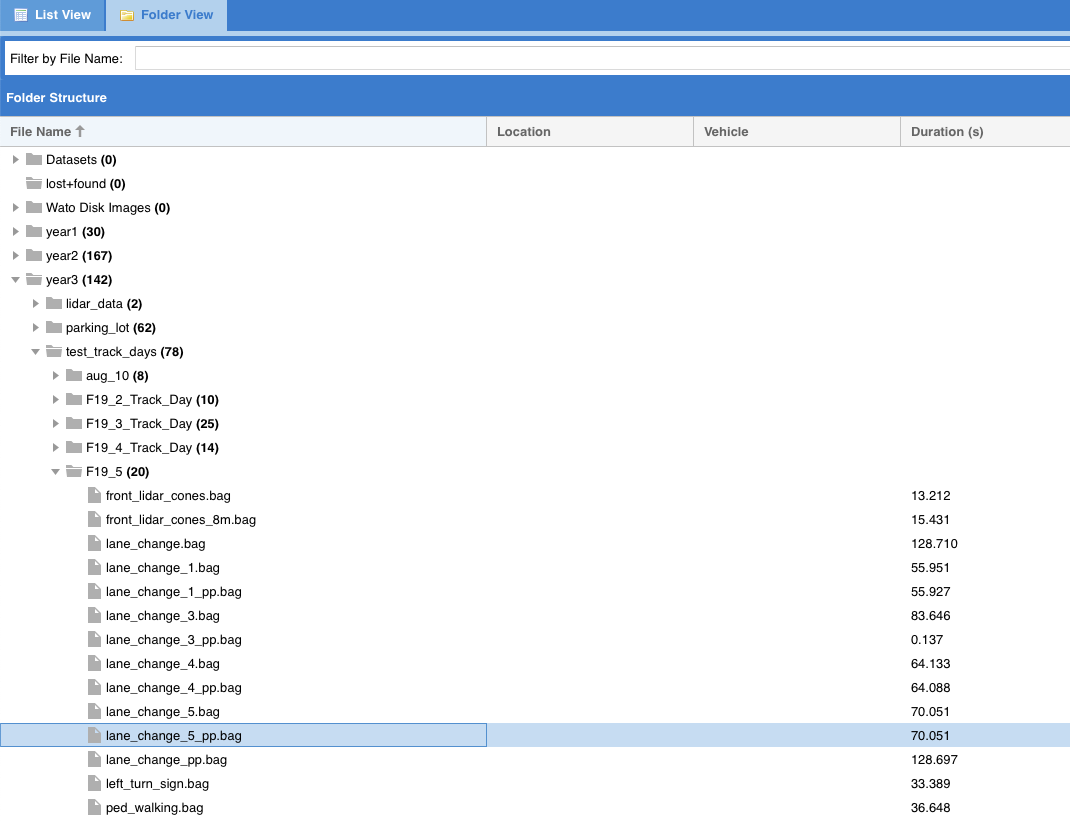
Task: Sort by the File Name column header
Action: coord(243,132)
